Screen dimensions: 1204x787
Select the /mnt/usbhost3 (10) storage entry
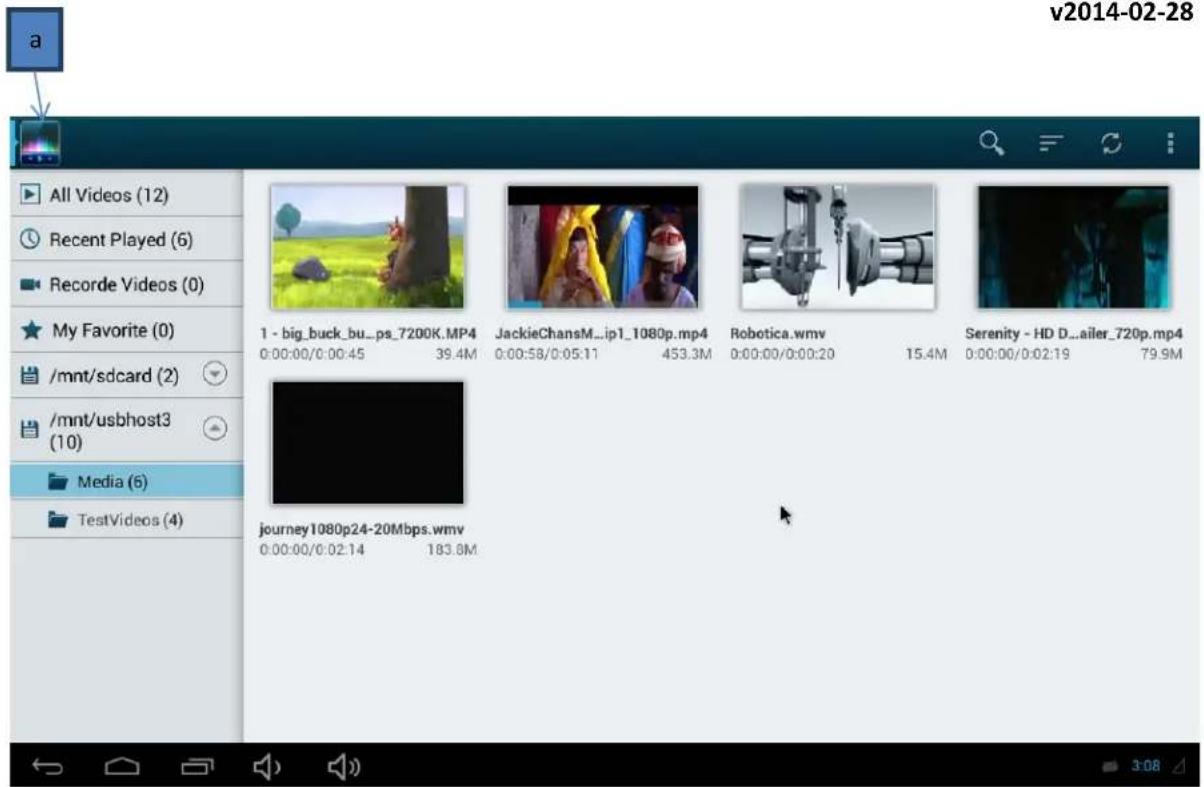pos(127,430)
